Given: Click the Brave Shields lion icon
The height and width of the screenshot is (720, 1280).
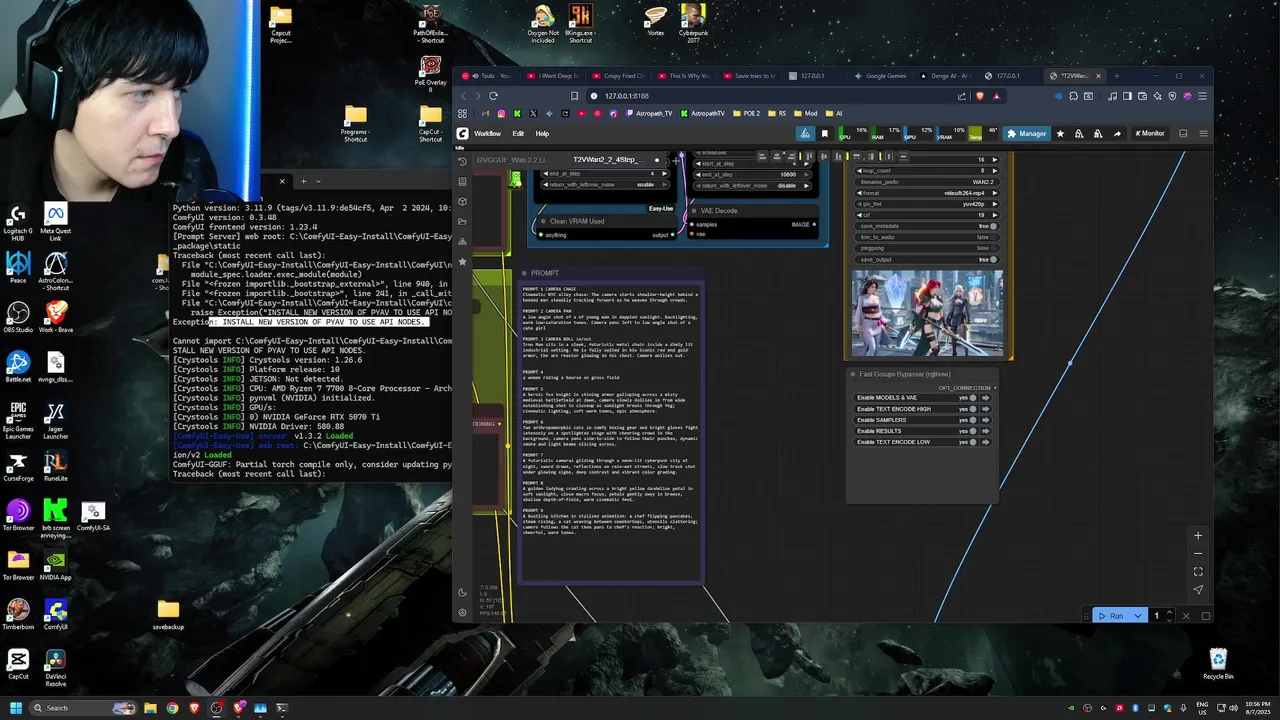Looking at the screenshot, I should [x=979, y=96].
